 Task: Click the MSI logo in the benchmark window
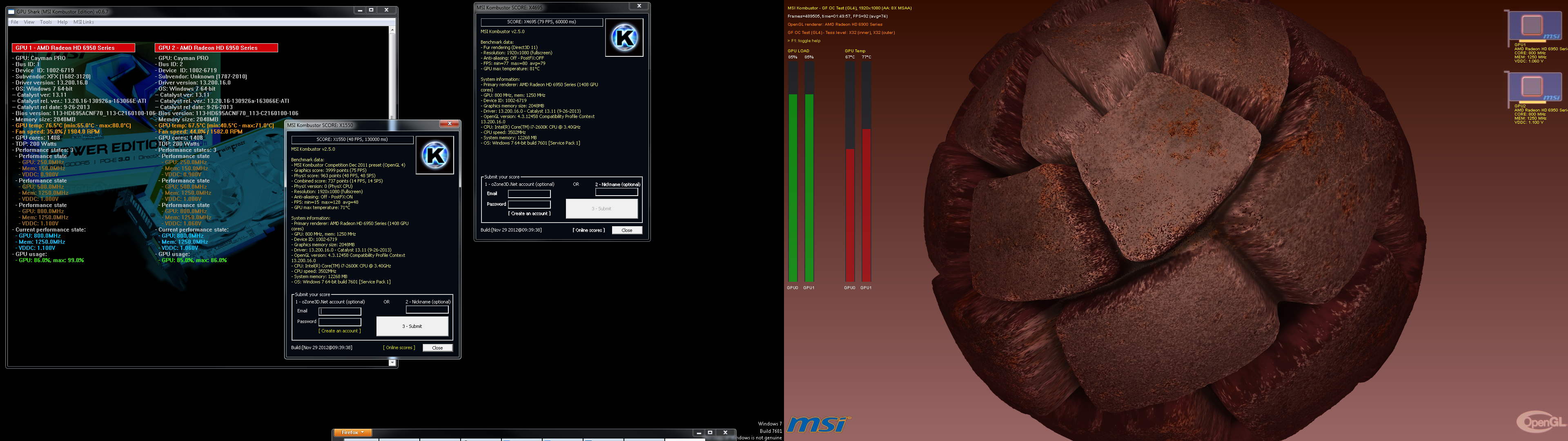coord(819,424)
